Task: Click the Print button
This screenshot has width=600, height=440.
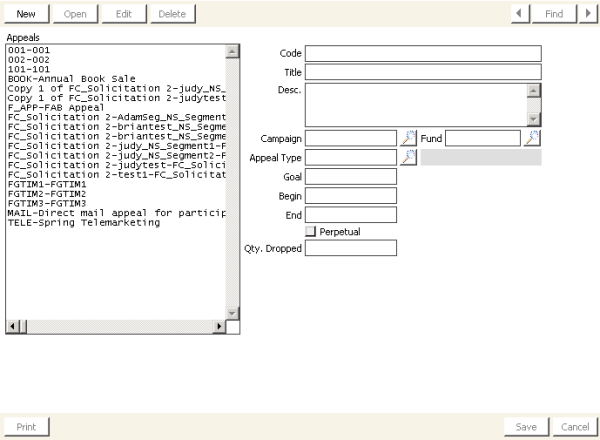Action: click(26, 427)
